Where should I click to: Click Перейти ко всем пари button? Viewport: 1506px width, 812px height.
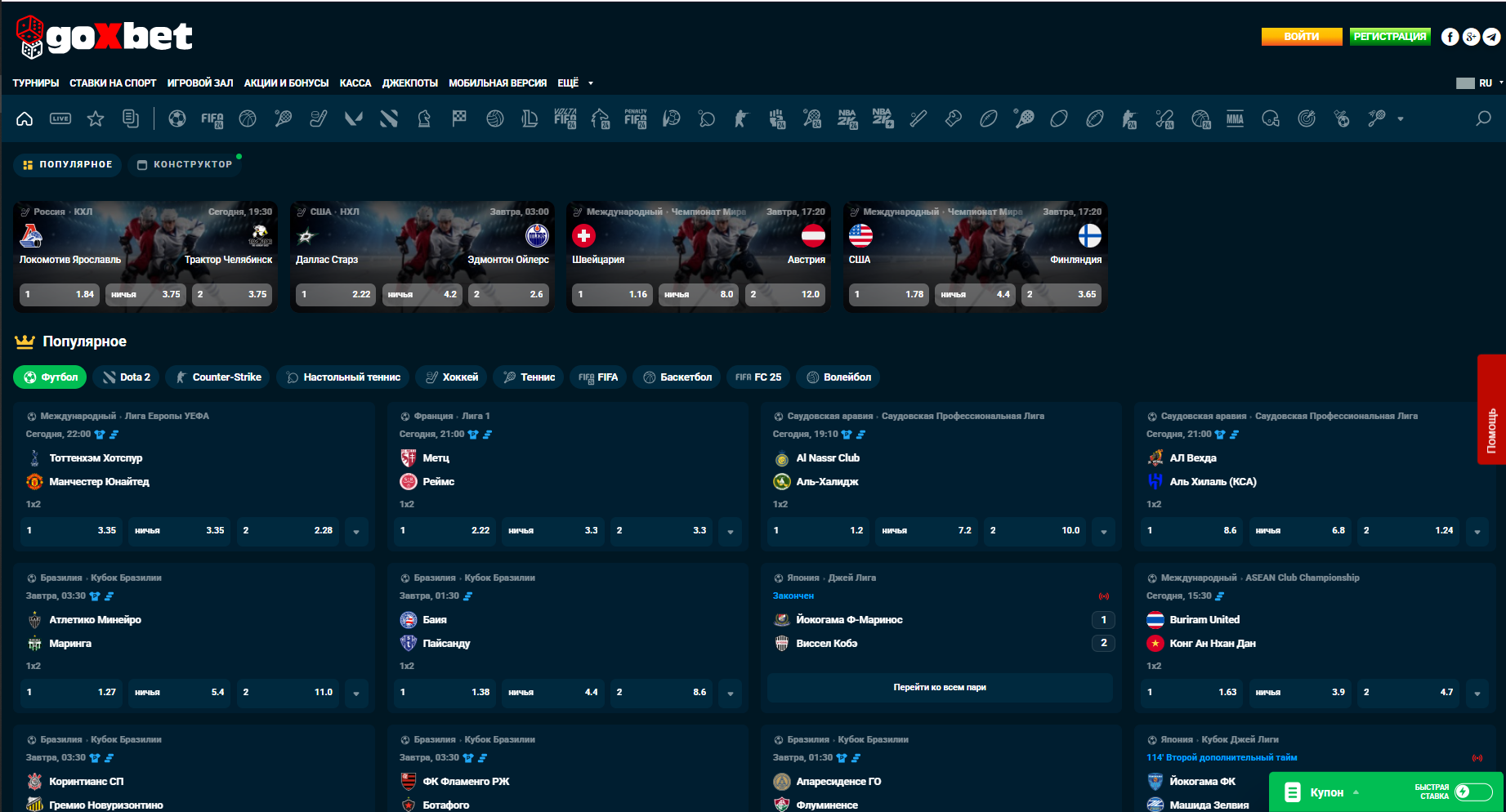point(940,688)
